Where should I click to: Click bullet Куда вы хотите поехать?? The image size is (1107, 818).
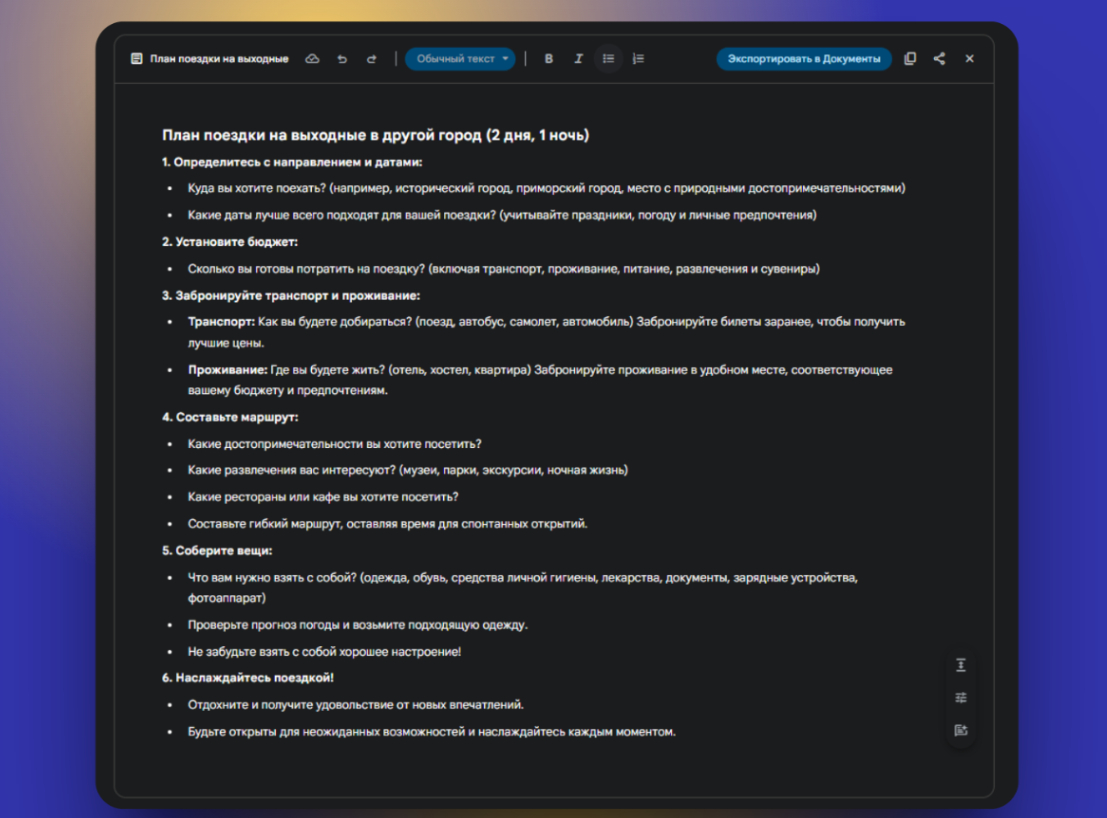coord(546,188)
